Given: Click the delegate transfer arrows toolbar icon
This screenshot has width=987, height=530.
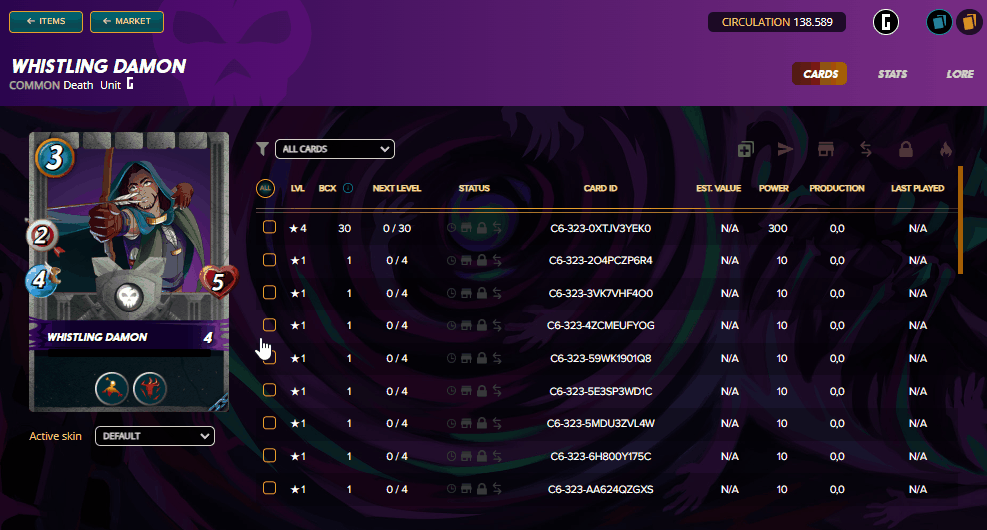Looking at the screenshot, I should 866,149.
